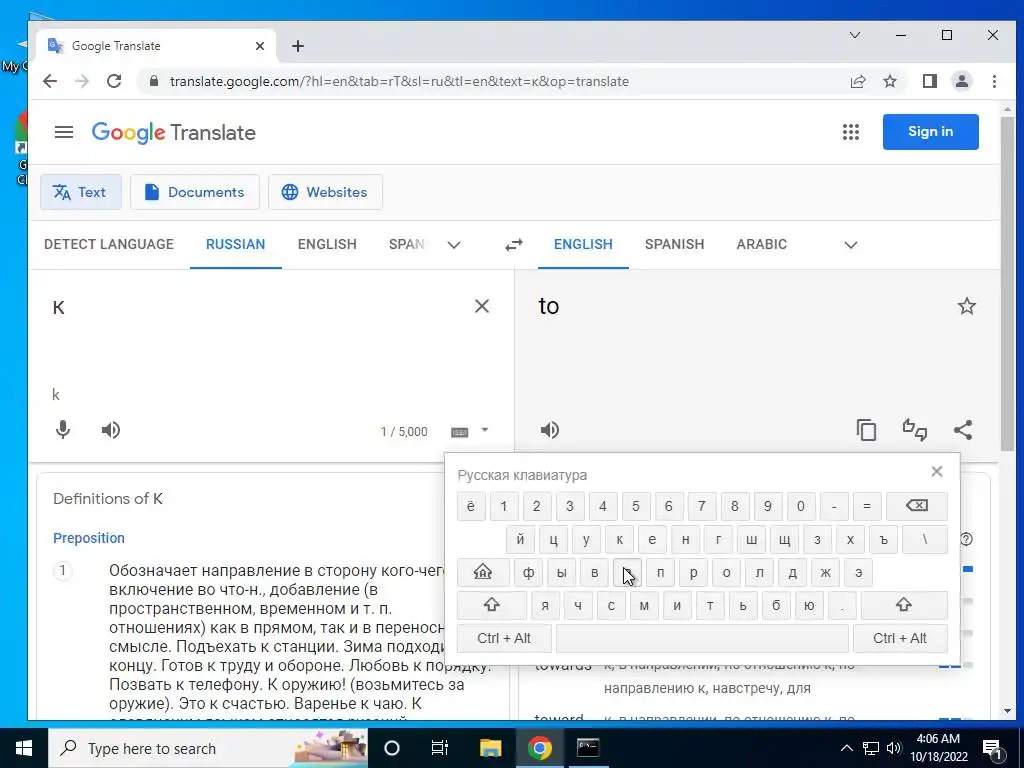Bookmark this tab
The width and height of the screenshot is (1024, 768).
coord(889,82)
